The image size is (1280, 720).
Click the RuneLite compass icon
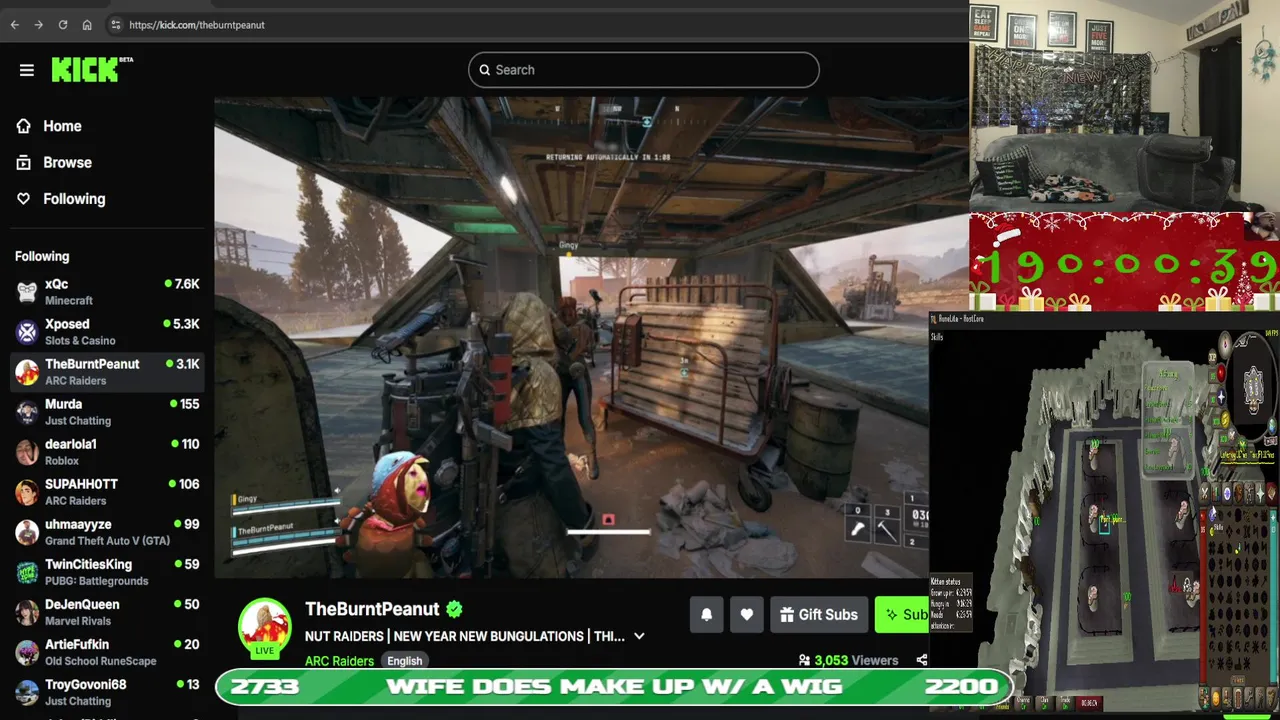[x=1225, y=344]
